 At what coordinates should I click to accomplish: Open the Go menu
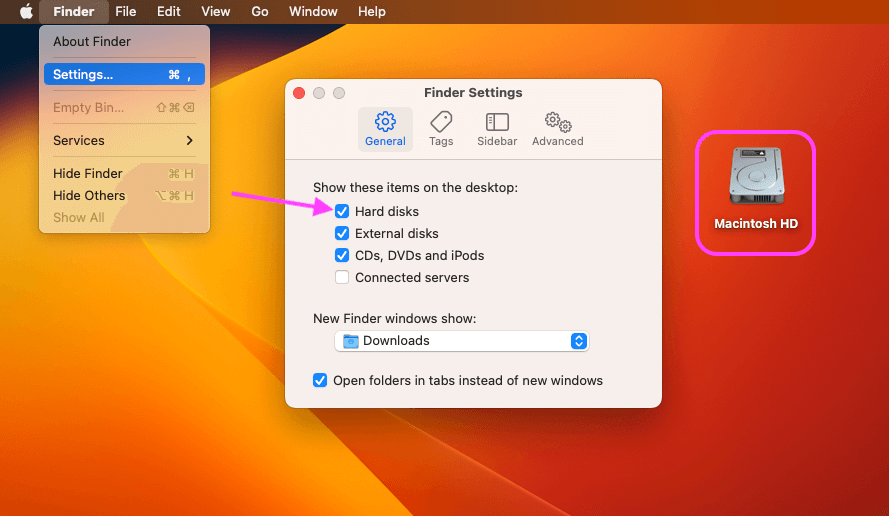(x=260, y=11)
